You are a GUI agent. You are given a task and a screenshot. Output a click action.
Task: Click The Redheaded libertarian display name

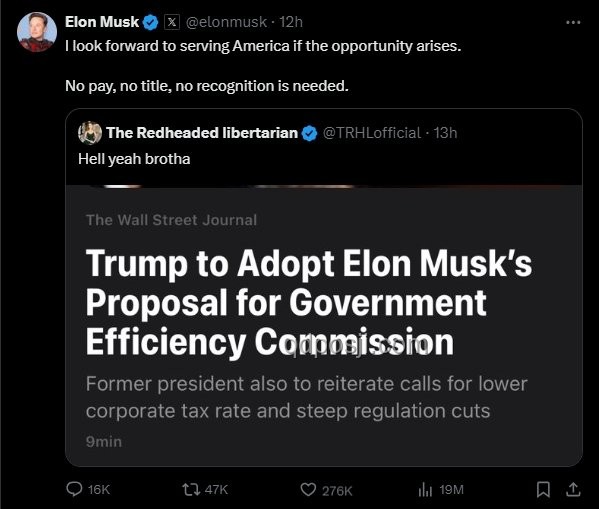pyautogui.click(x=202, y=133)
